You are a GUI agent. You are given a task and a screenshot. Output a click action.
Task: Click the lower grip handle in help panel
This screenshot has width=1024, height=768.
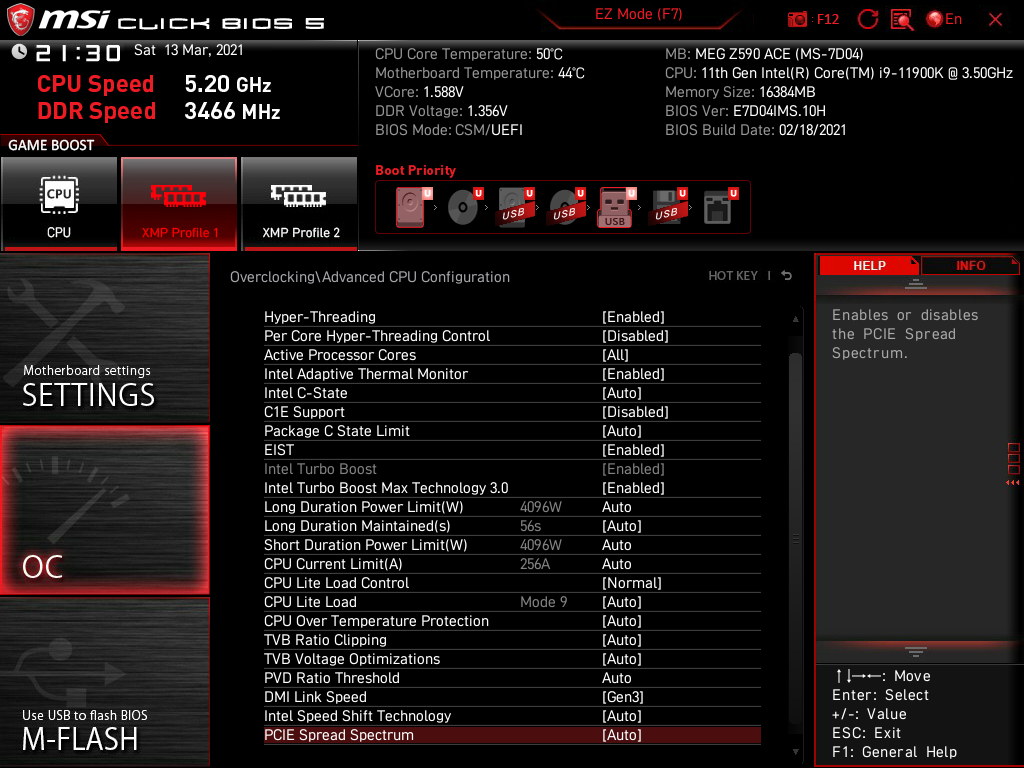pyautogui.click(x=916, y=652)
